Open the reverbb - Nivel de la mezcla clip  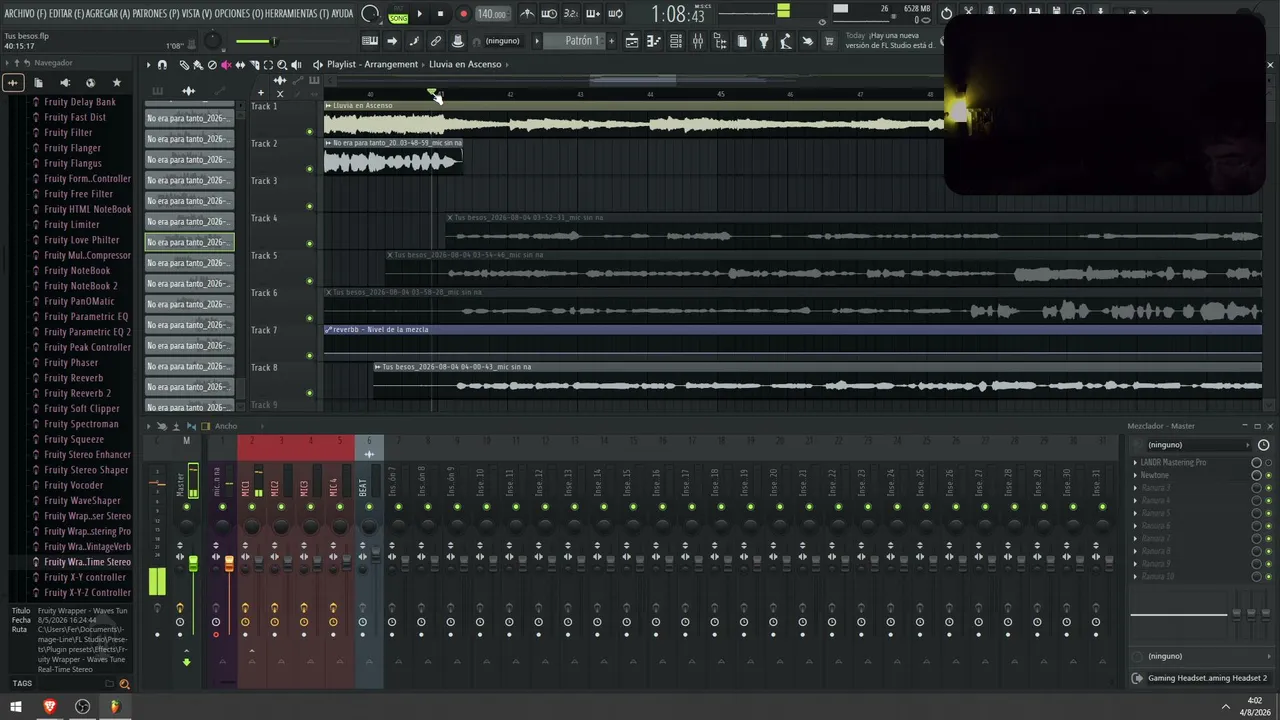click(x=793, y=330)
